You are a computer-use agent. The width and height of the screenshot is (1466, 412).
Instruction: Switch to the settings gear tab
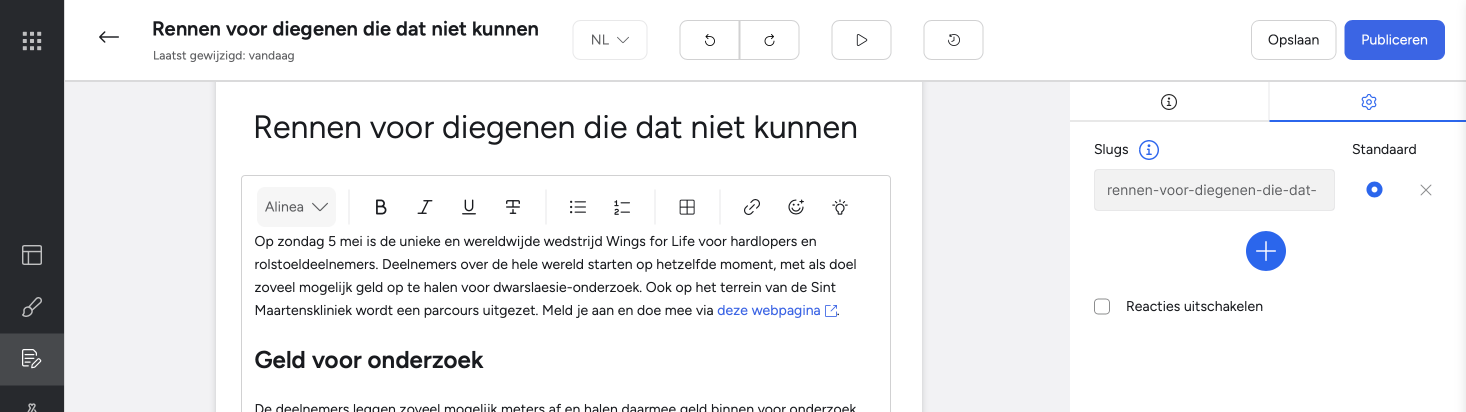[x=1369, y=102]
